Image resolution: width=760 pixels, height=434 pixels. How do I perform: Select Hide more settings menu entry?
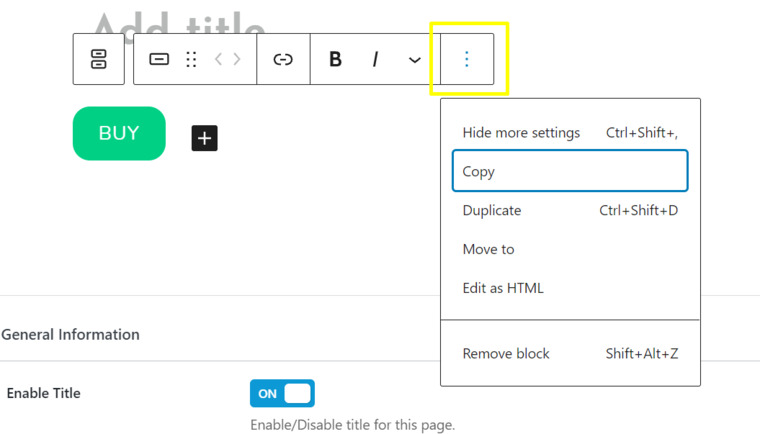521,132
